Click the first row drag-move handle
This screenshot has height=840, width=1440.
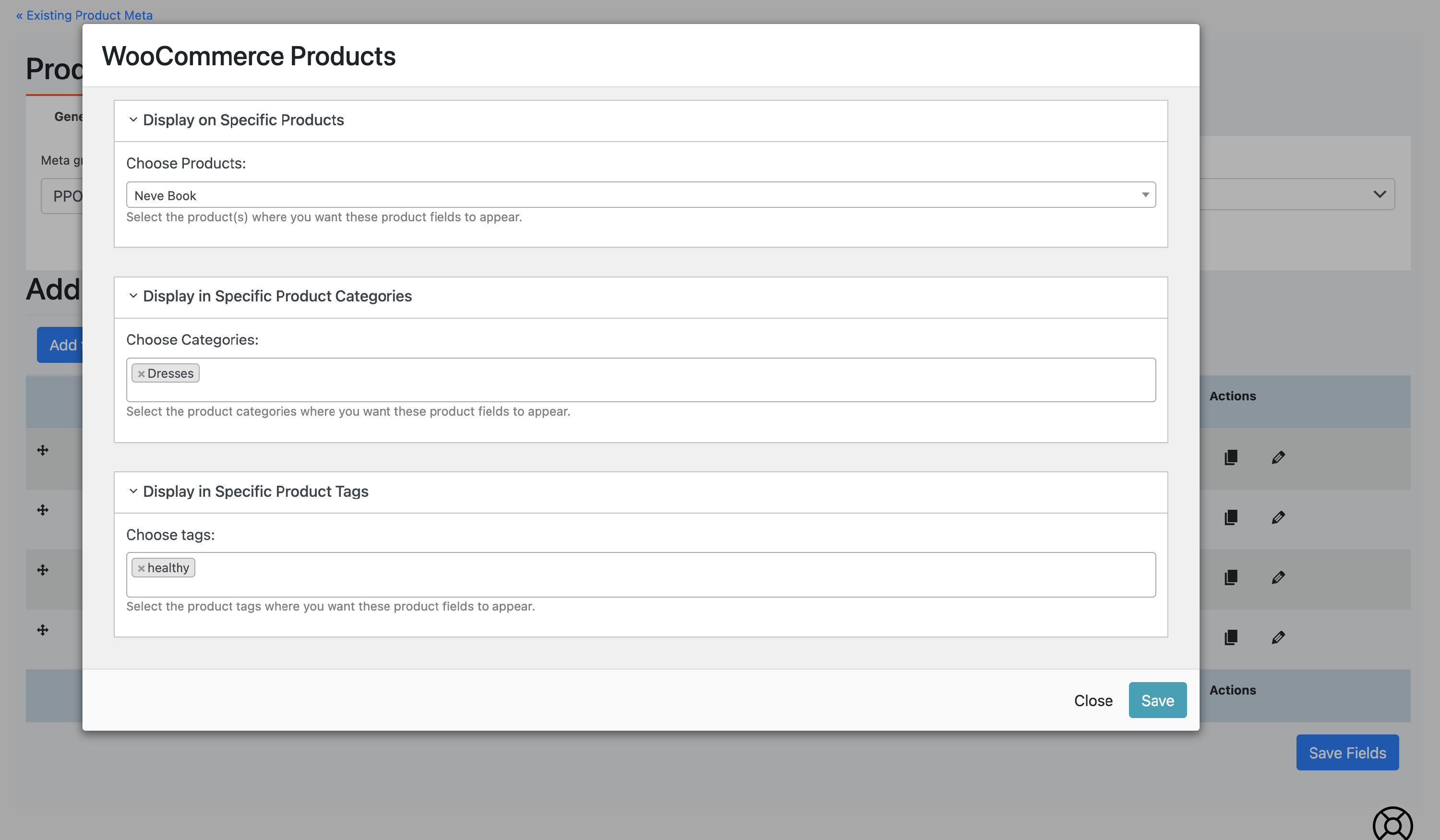[x=43, y=450]
